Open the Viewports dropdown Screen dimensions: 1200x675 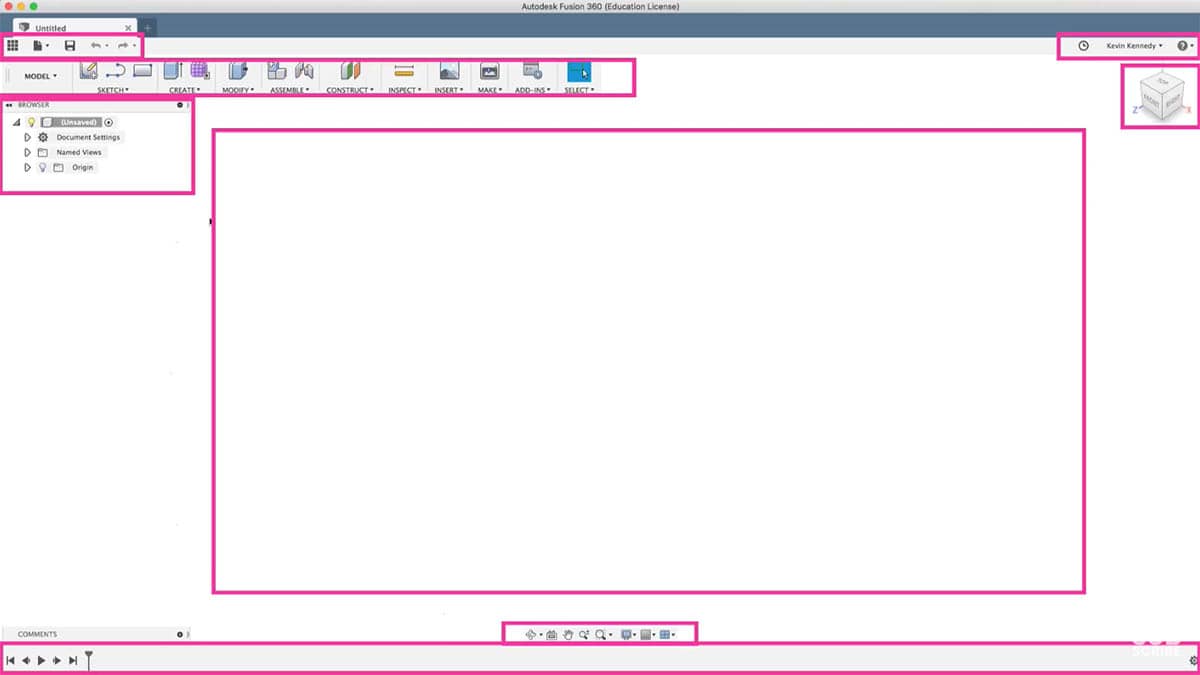(667, 634)
